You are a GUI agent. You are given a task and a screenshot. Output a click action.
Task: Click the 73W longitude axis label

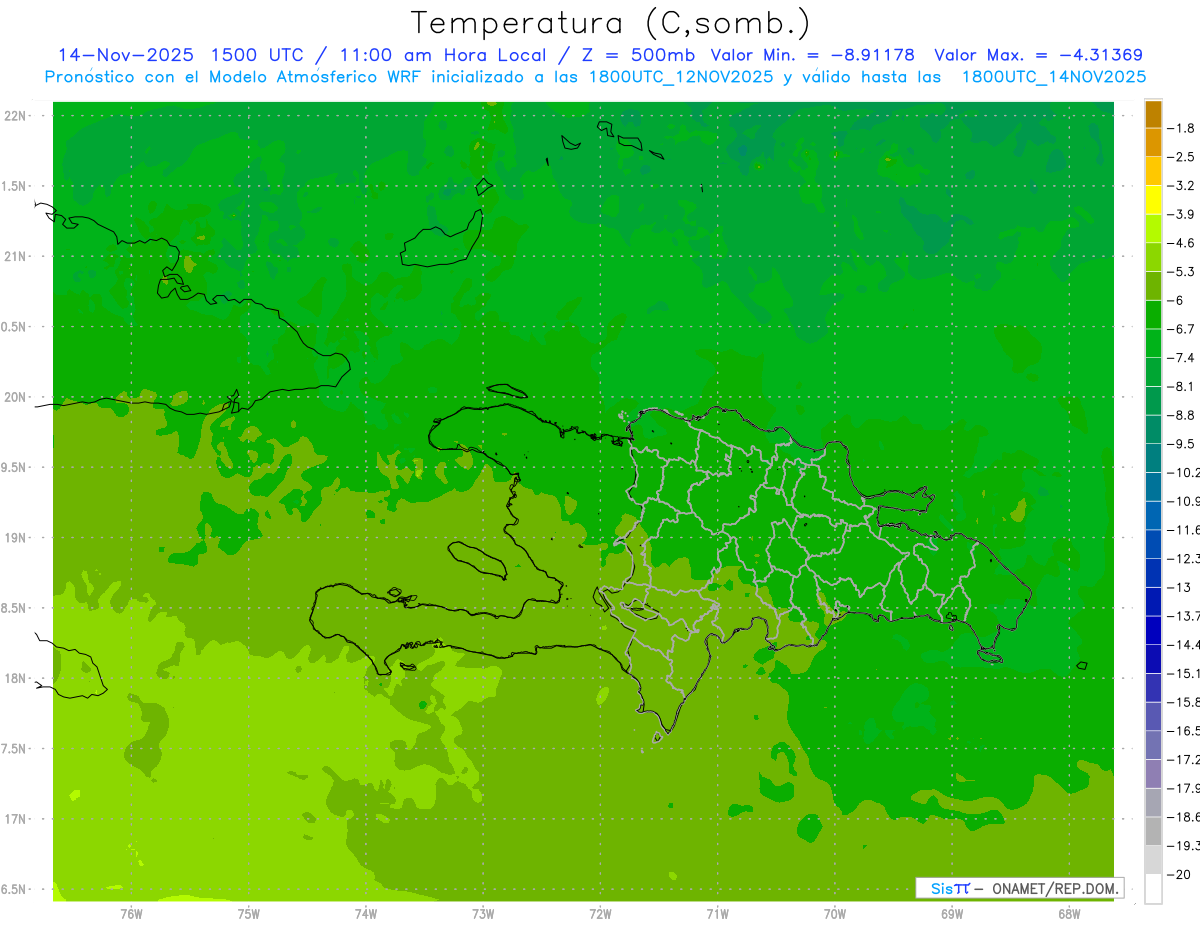coord(483,913)
